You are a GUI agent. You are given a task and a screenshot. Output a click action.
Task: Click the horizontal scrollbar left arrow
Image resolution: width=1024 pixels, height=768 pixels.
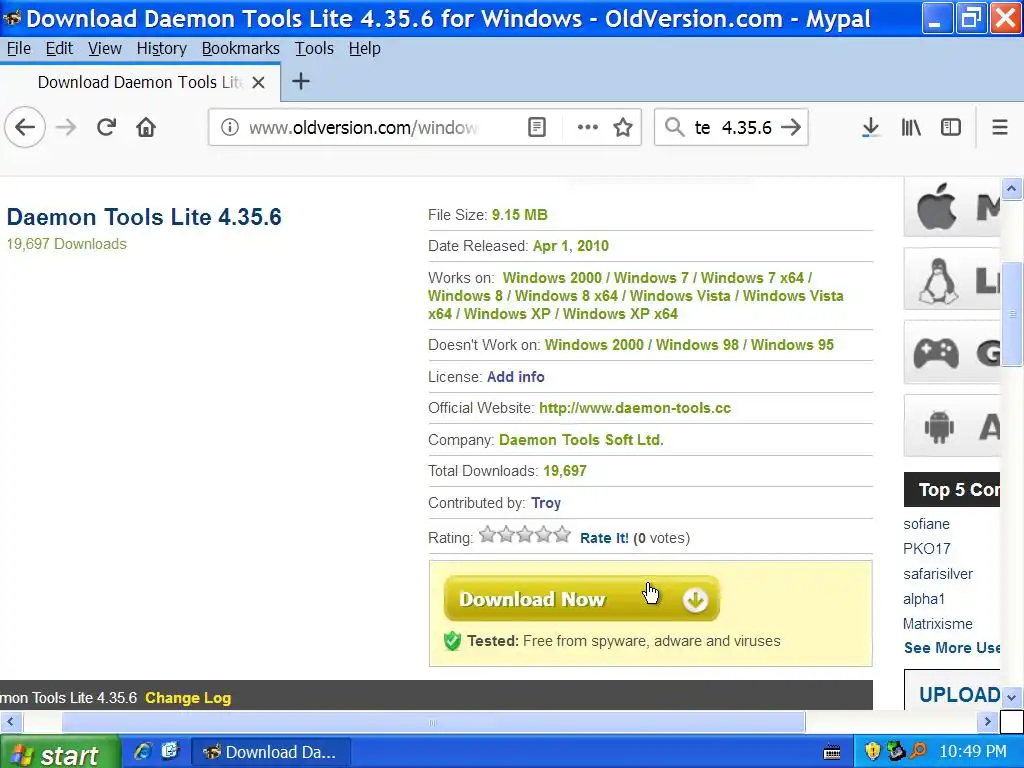(x=10, y=722)
